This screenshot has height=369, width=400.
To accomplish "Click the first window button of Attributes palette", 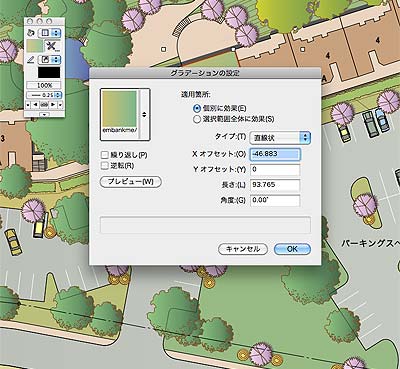I will pos(30,21).
